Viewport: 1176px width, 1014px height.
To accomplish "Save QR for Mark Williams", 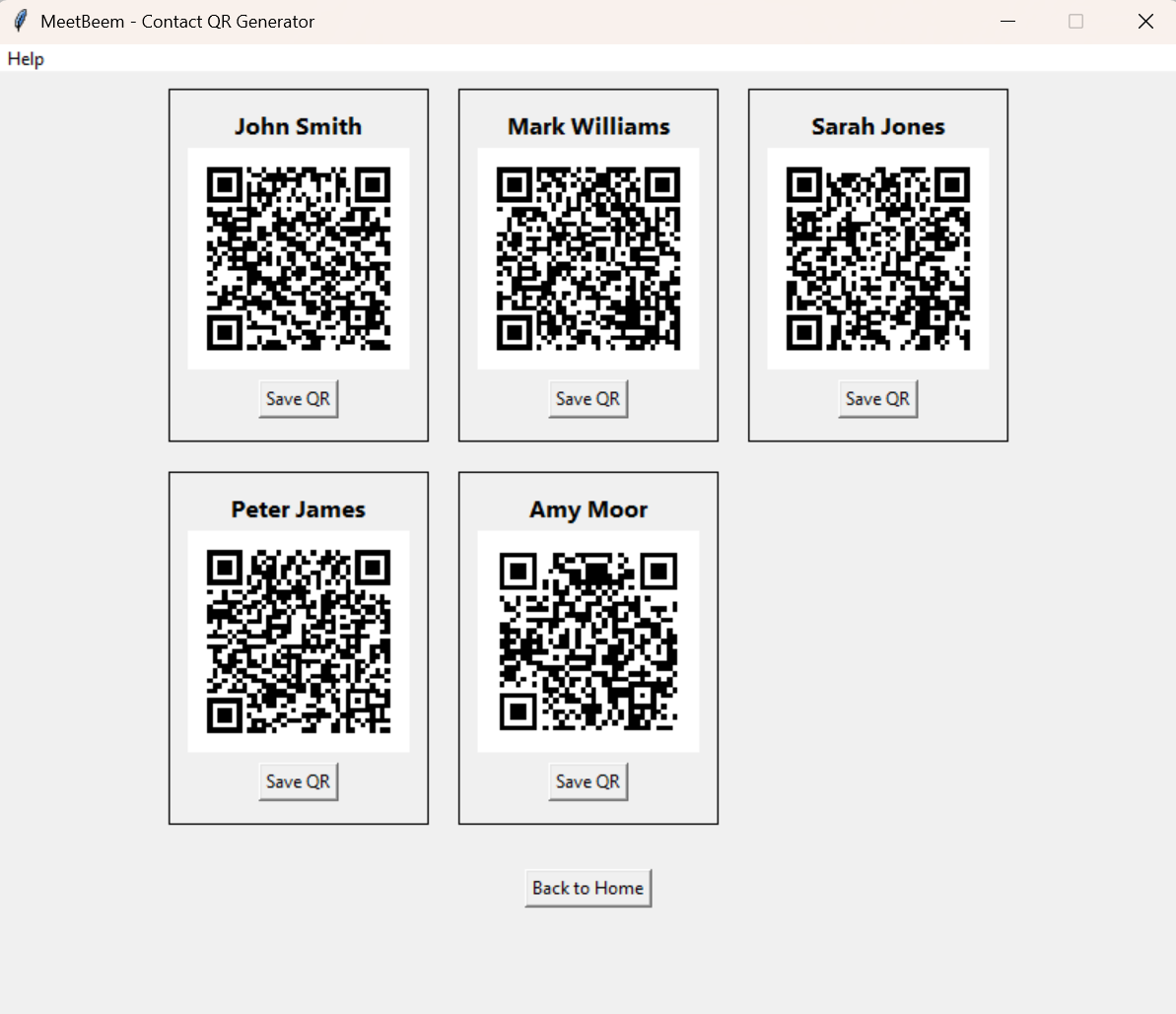I will point(588,399).
